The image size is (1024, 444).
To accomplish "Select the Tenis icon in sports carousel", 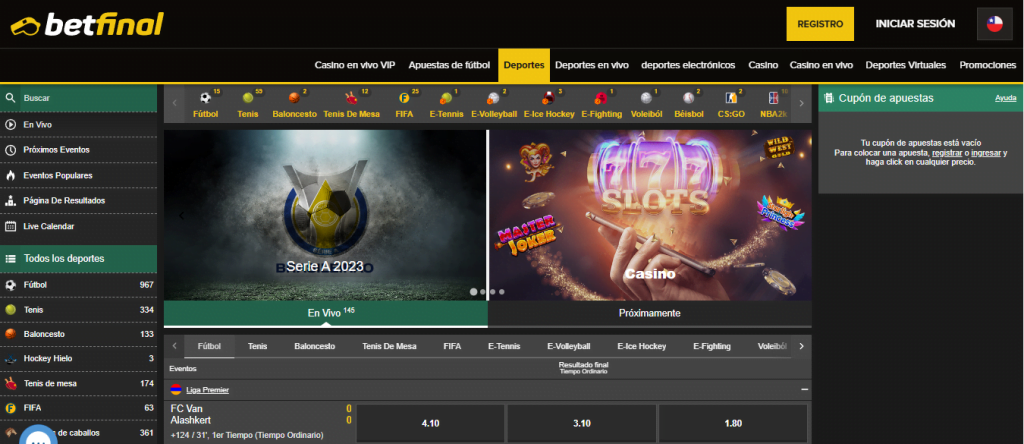I will click(x=248, y=99).
